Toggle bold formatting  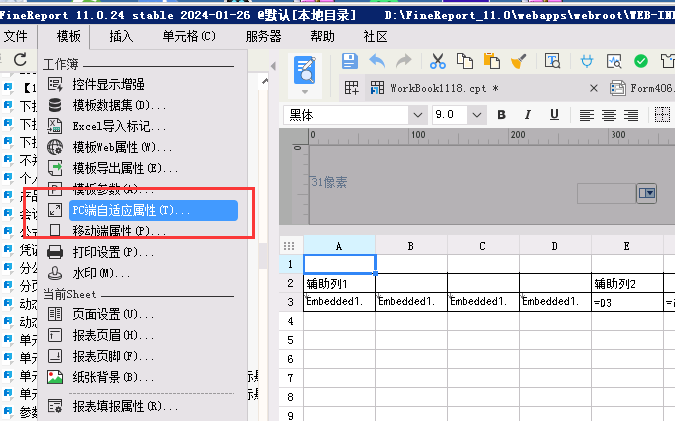click(x=502, y=115)
